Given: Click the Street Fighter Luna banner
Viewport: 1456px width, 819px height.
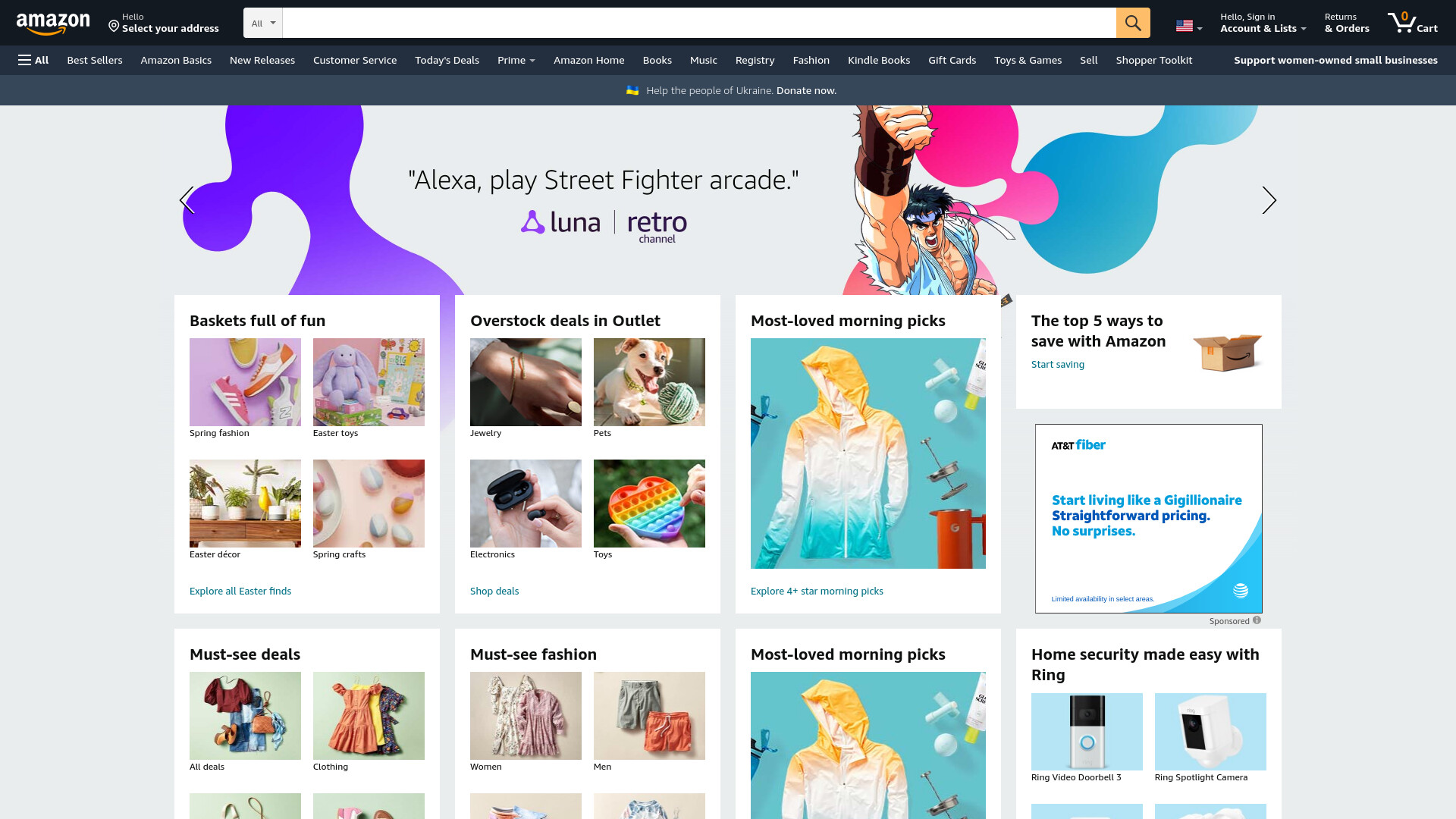Looking at the screenshot, I should (728, 200).
